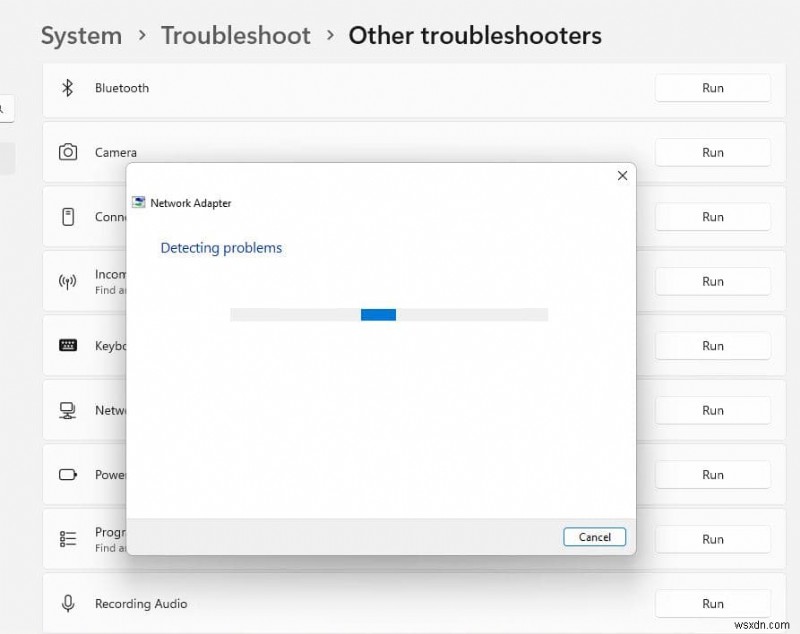Image resolution: width=800 pixels, height=634 pixels.
Task: Click the Recording Audio microphone icon
Action: point(68,603)
